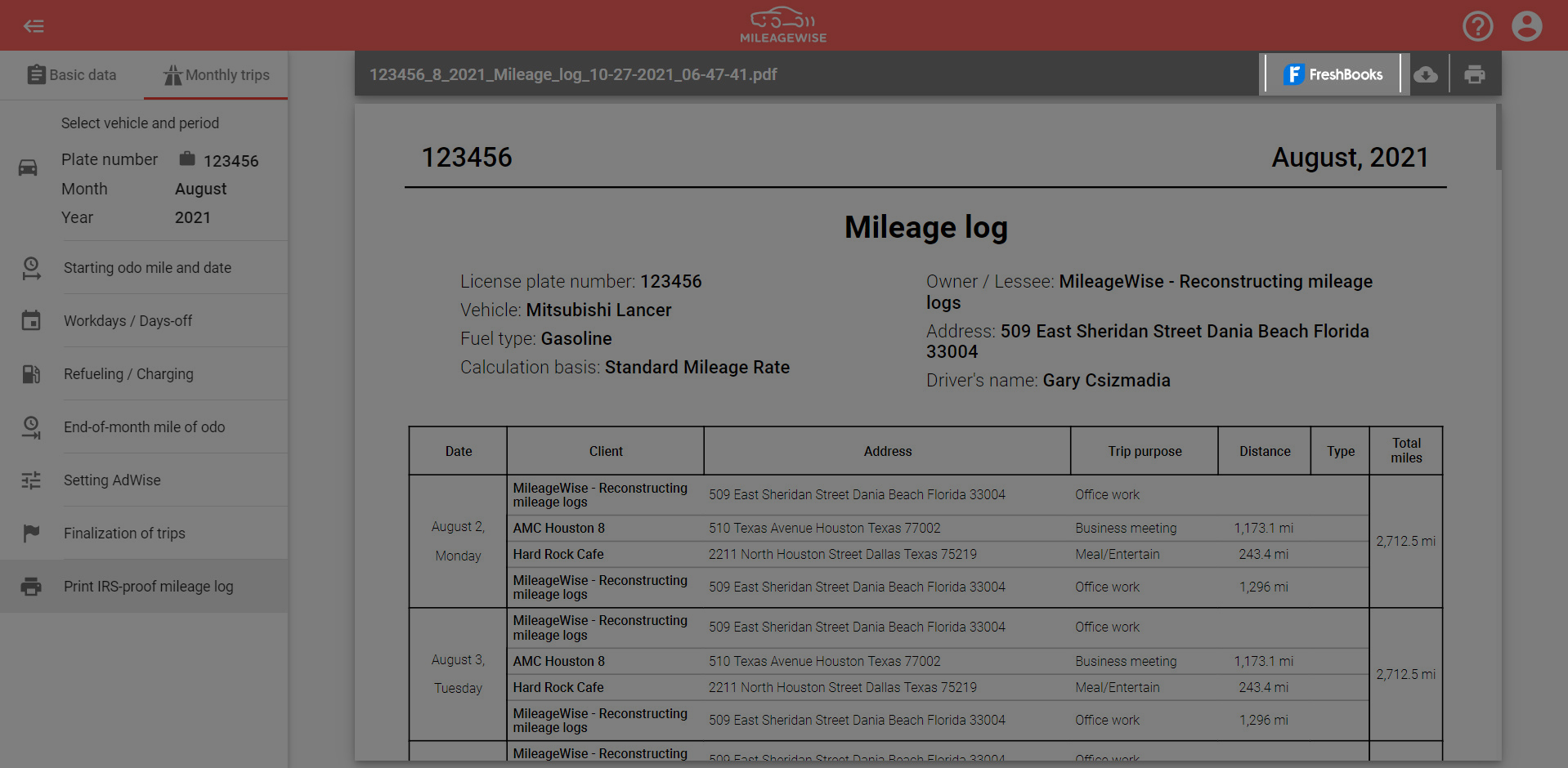Open the Month selection showing August
Viewport: 1568px width, 768px height.
200,189
